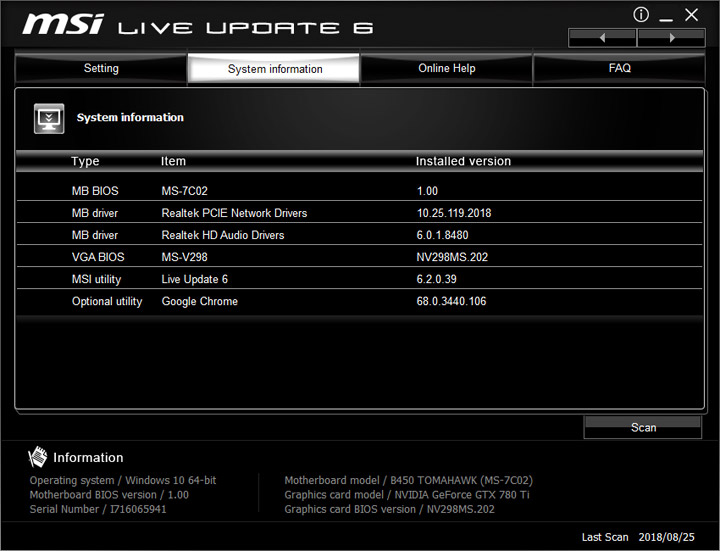Click the Serial Number I716065941 text
The image size is (720, 551).
pos(98,509)
